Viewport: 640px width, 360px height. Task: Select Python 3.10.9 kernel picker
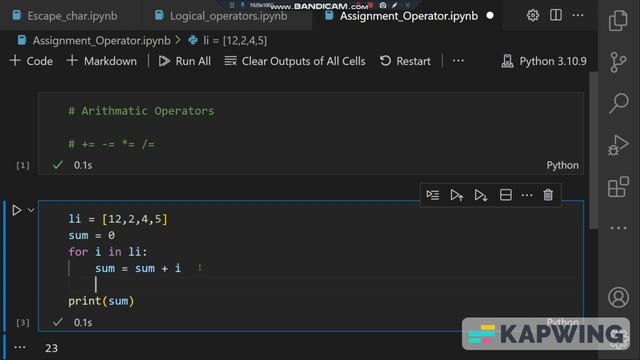click(x=544, y=61)
